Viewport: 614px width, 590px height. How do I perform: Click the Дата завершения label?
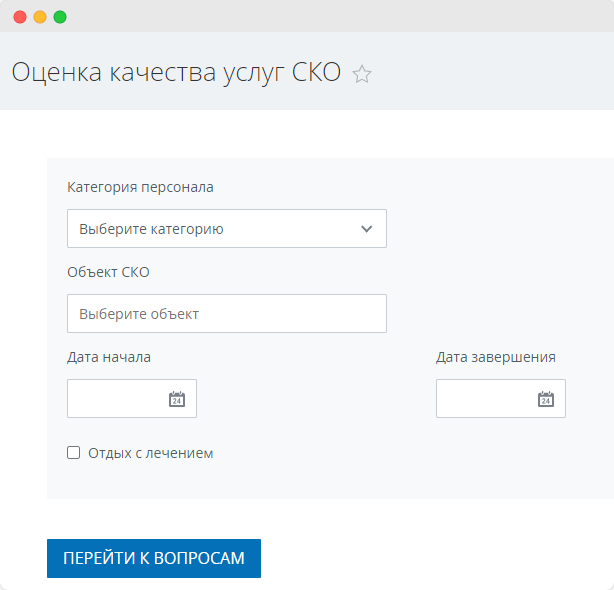(x=496, y=357)
